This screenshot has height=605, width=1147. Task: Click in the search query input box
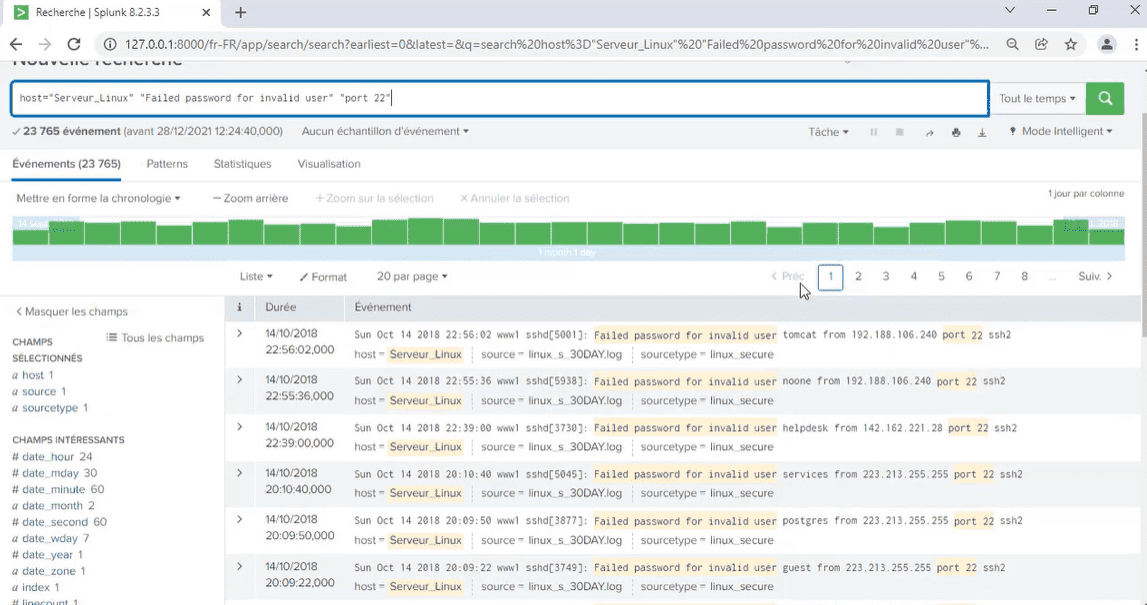(500, 99)
